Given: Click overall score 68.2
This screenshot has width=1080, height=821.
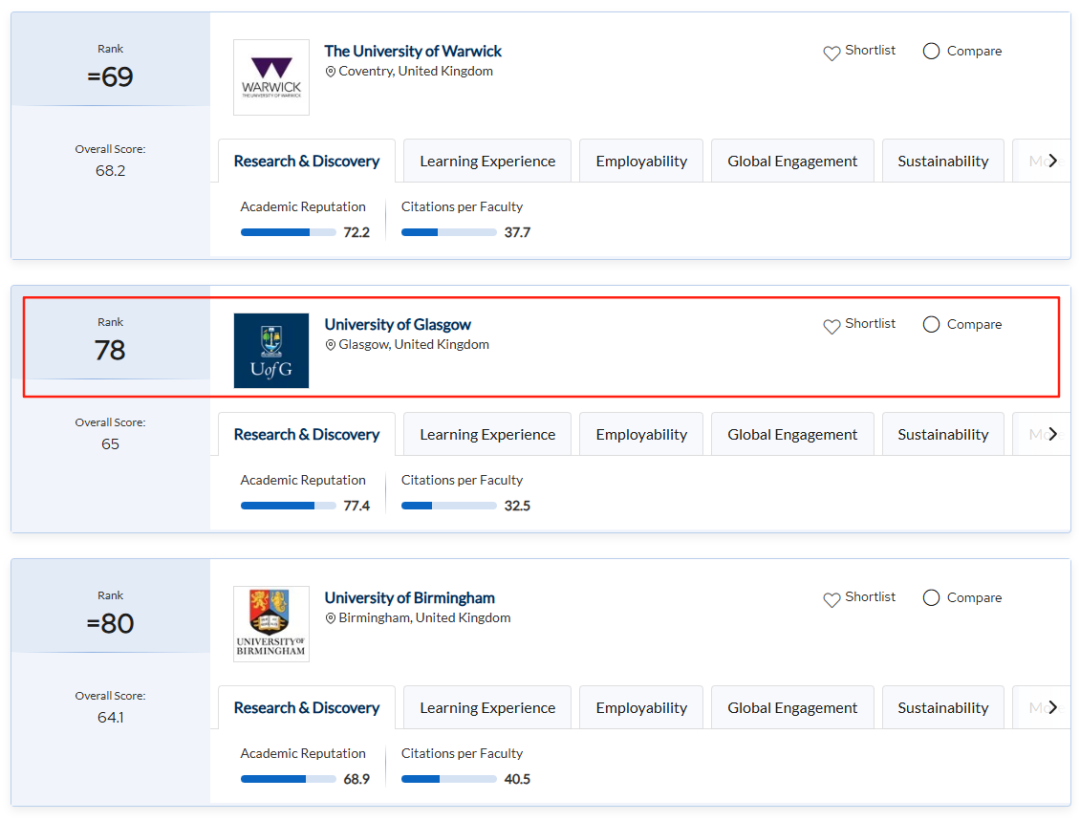Looking at the screenshot, I should click(110, 171).
